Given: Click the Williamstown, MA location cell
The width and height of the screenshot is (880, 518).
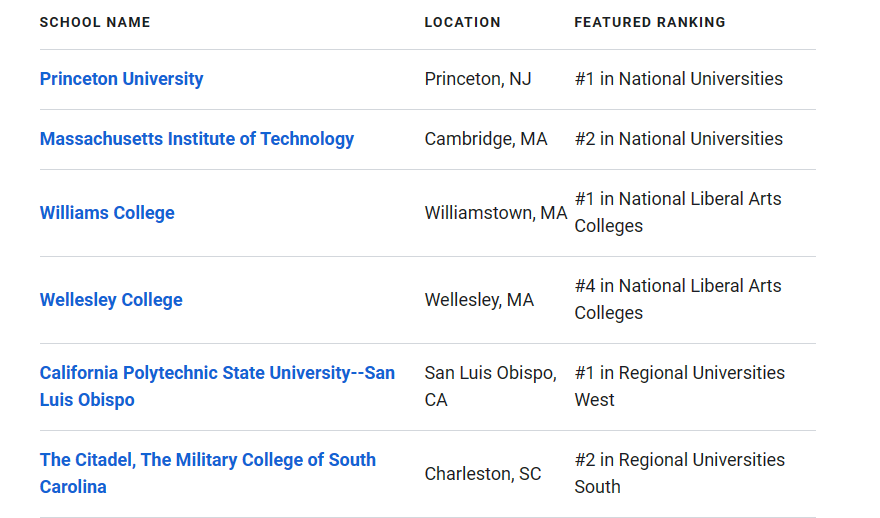Looking at the screenshot, I should click(496, 213).
